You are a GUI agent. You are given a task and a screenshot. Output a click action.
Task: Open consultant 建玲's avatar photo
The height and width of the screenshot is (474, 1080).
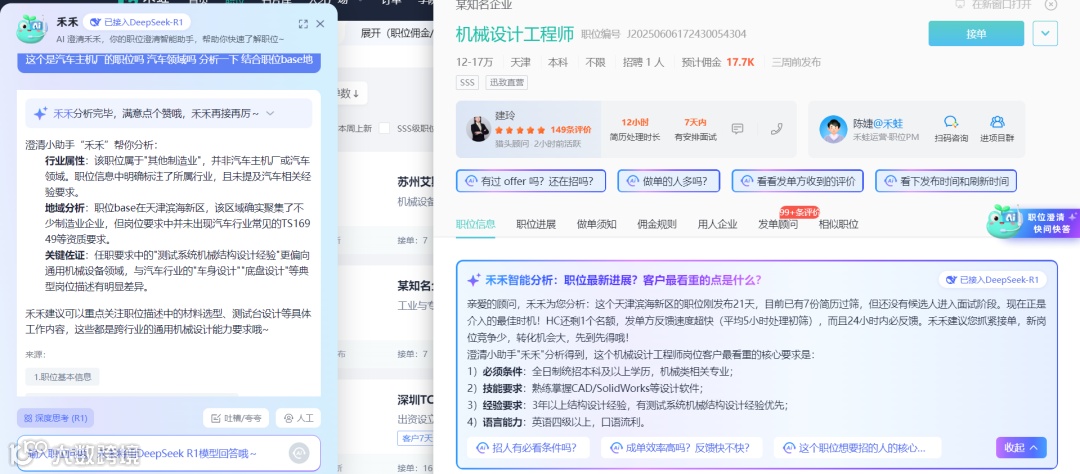(479, 129)
